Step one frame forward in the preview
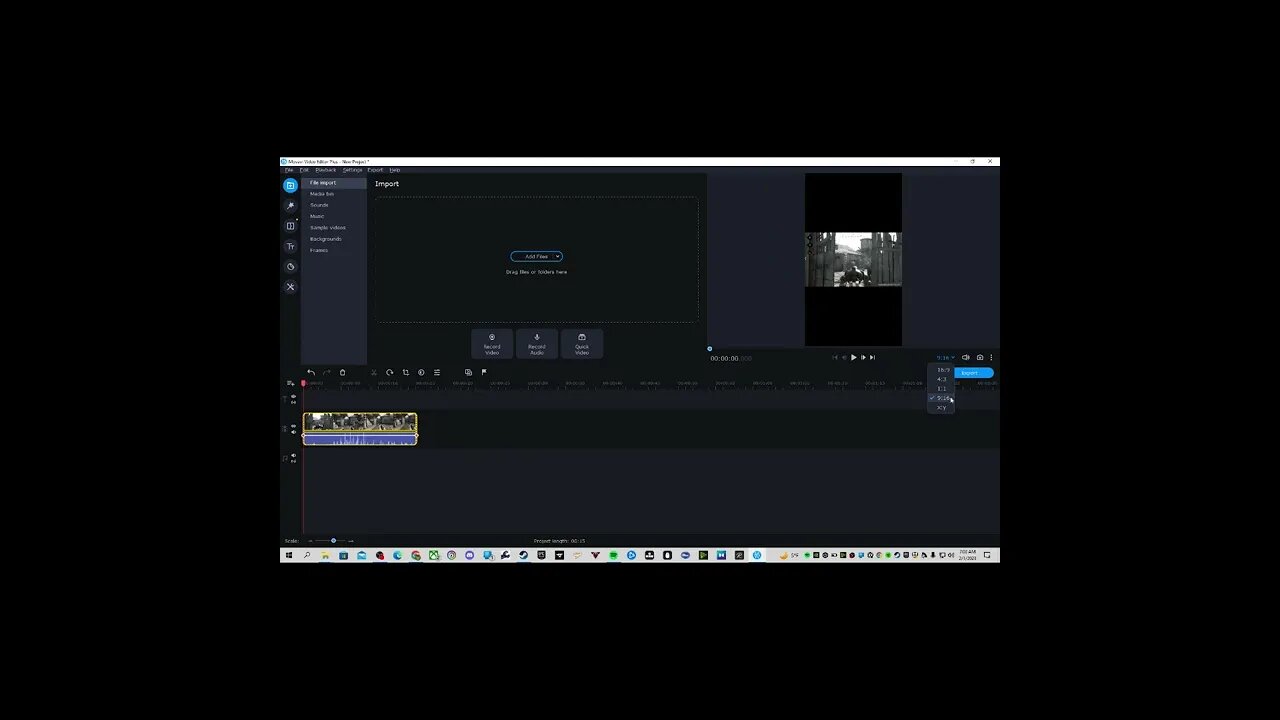 (863, 357)
